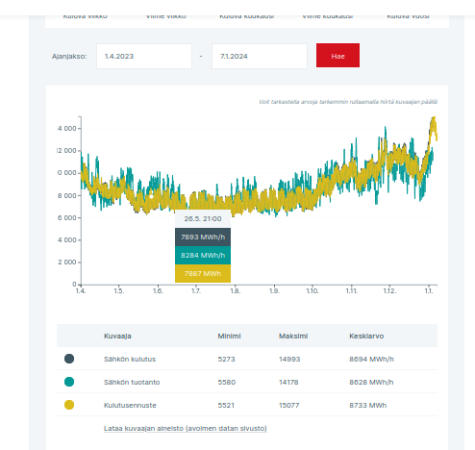Screen dimensions: 475x450
Task: Click the end date field showing 7.1.2024
Action: coord(260,56)
